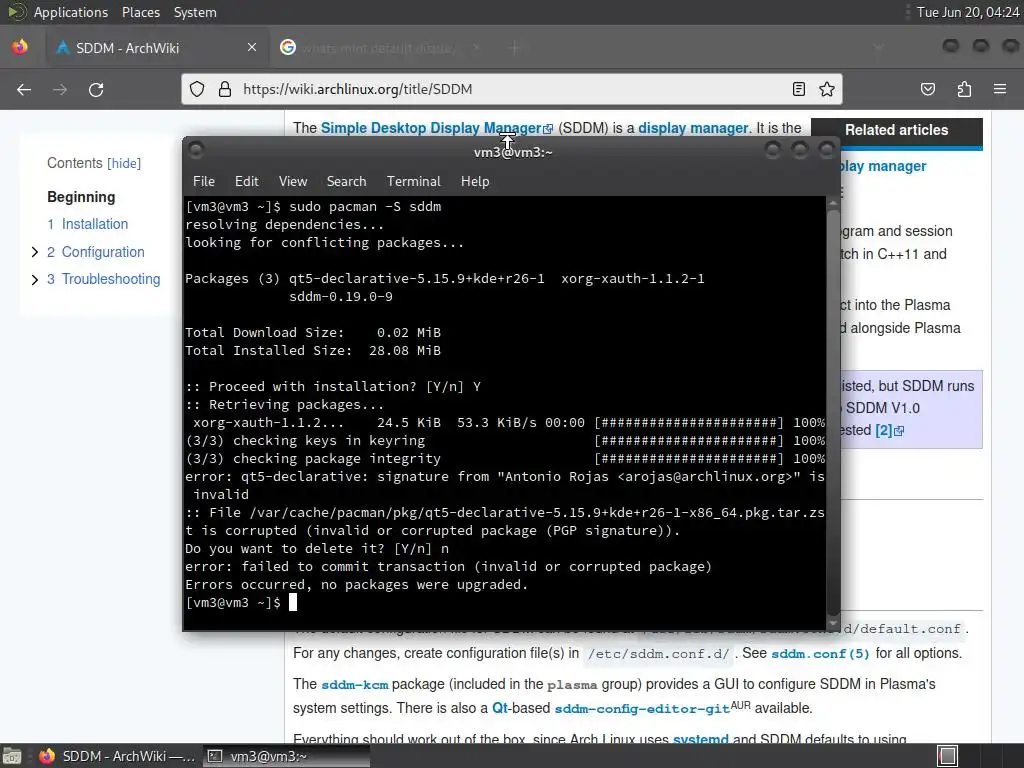Click the Firefox forward arrow
The width and height of the screenshot is (1024, 768).
click(60, 89)
